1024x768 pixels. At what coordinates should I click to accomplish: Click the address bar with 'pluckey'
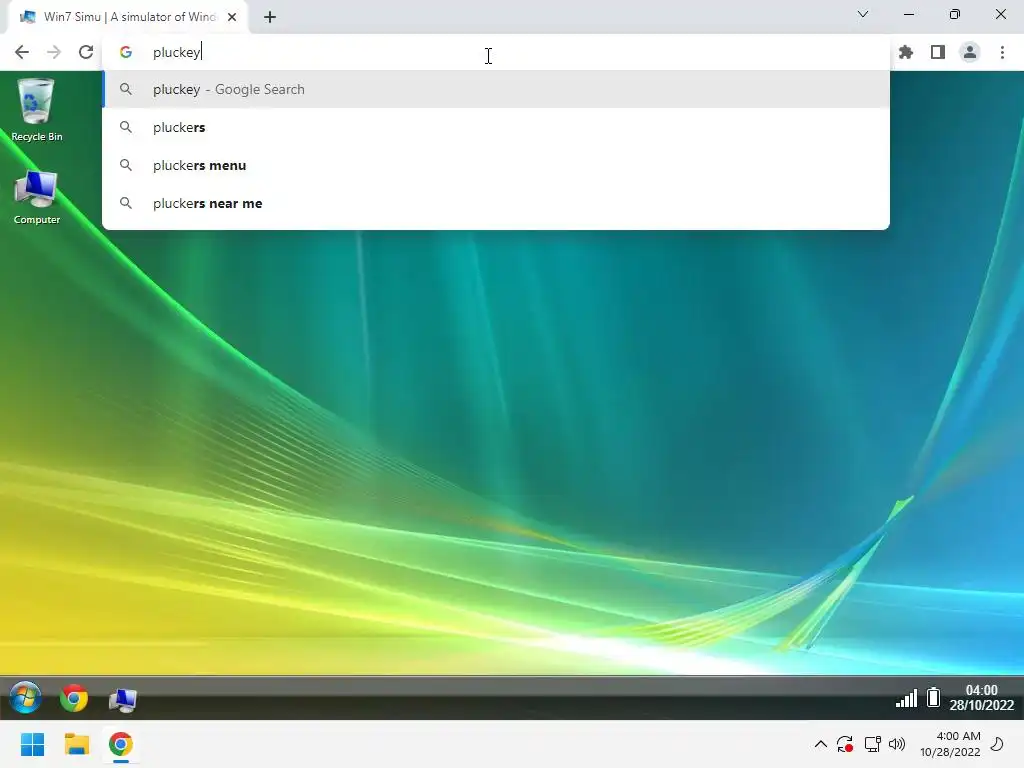496,52
